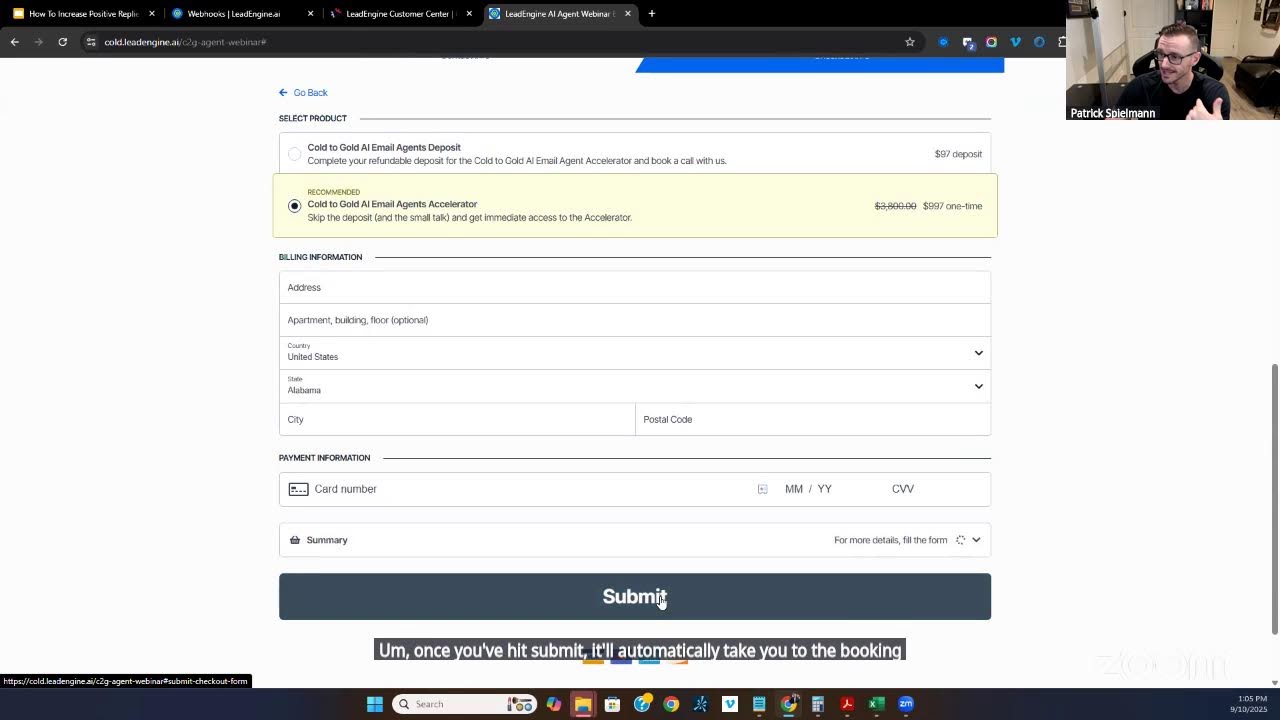Click the browser back arrow
1280x720 pixels.
click(x=14, y=42)
